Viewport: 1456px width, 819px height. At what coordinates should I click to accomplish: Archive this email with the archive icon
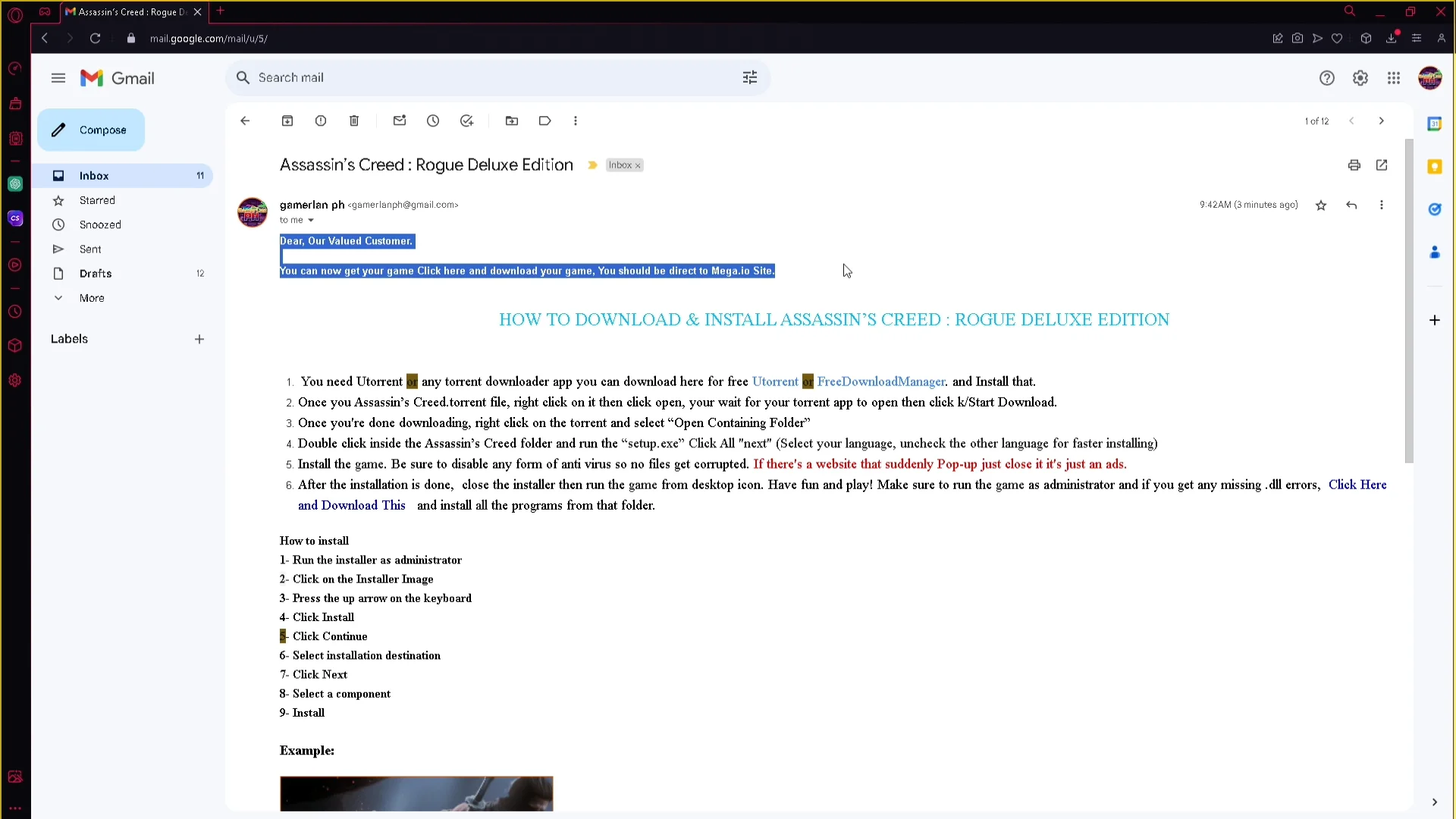click(x=287, y=121)
